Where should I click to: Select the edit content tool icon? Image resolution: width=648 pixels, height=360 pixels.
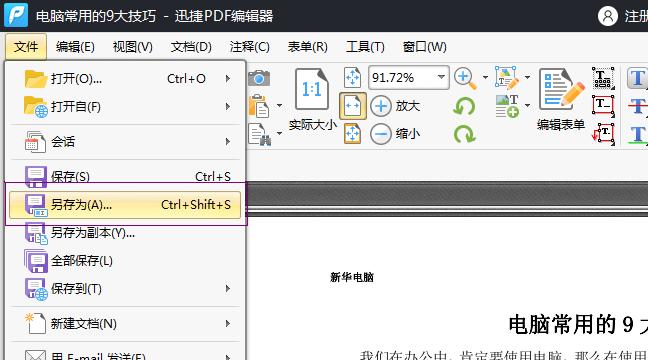click(x=507, y=78)
